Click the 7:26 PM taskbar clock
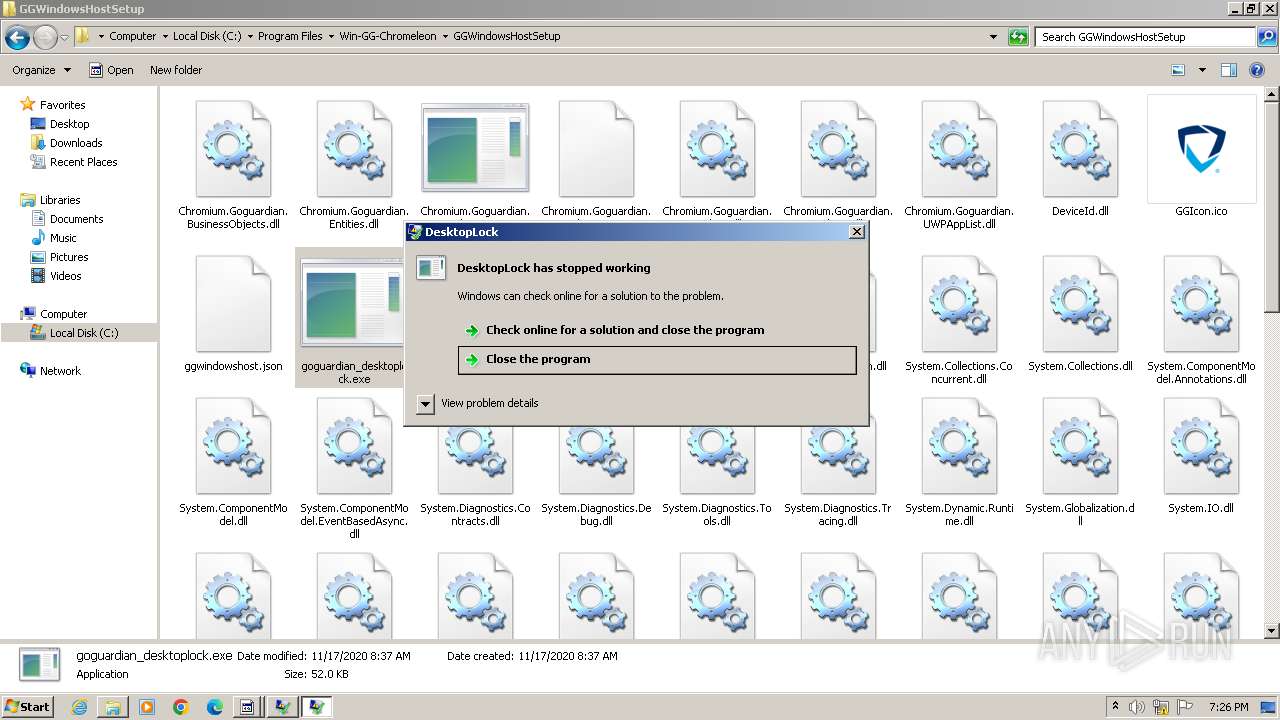Image resolution: width=1280 pixels, height=720 pixels. pos(1229,707)
